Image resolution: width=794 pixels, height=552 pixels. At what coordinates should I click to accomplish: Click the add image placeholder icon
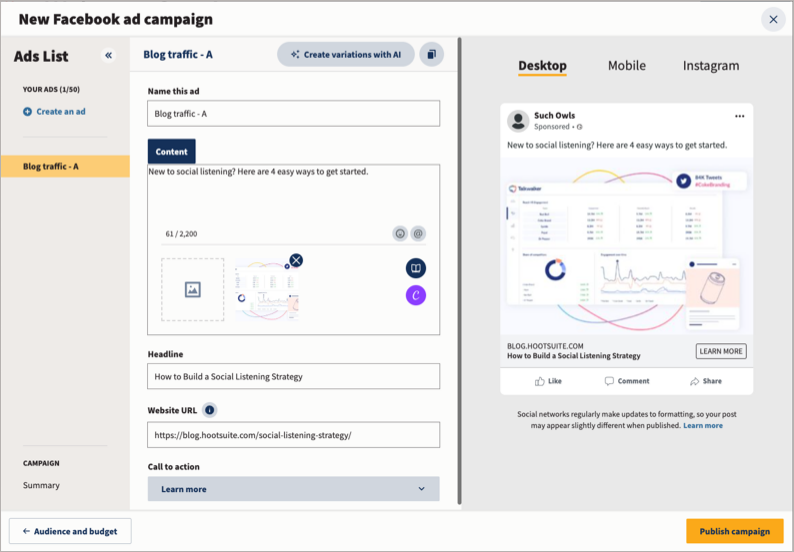(x=192, y=290)
